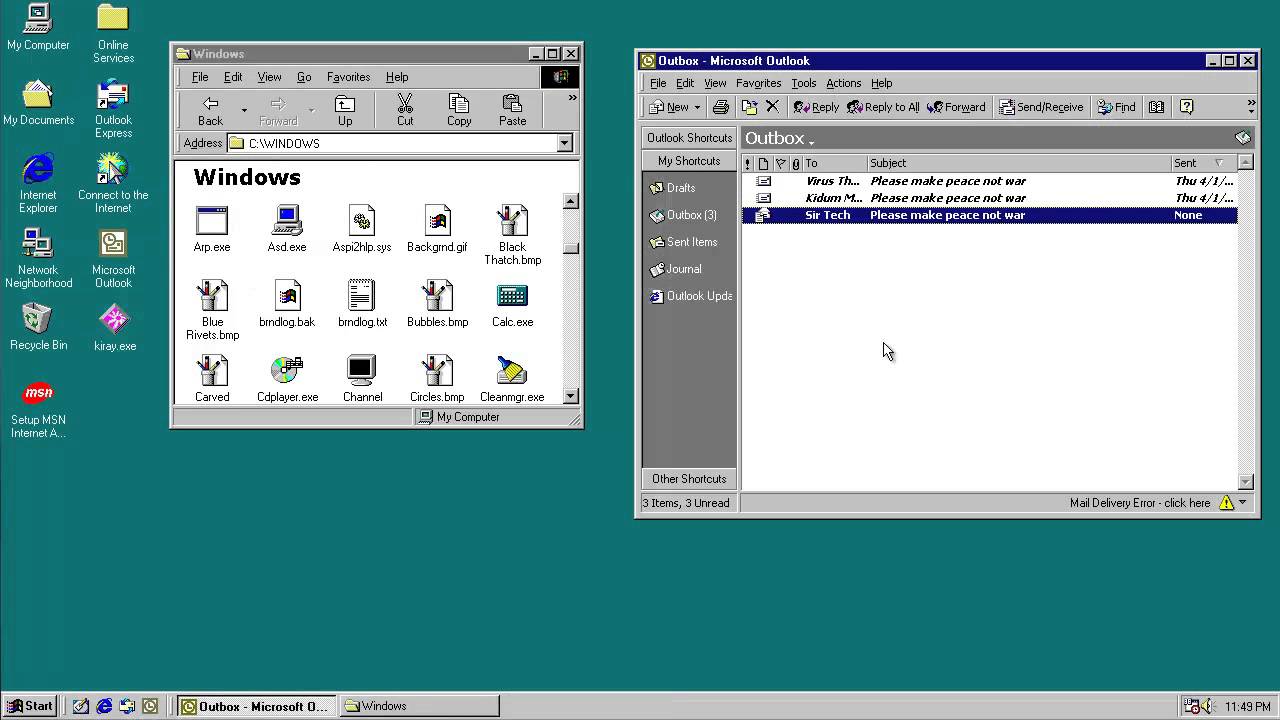
Task: Open the Outlook Update shortcut
Action: [x=690, y=296]
